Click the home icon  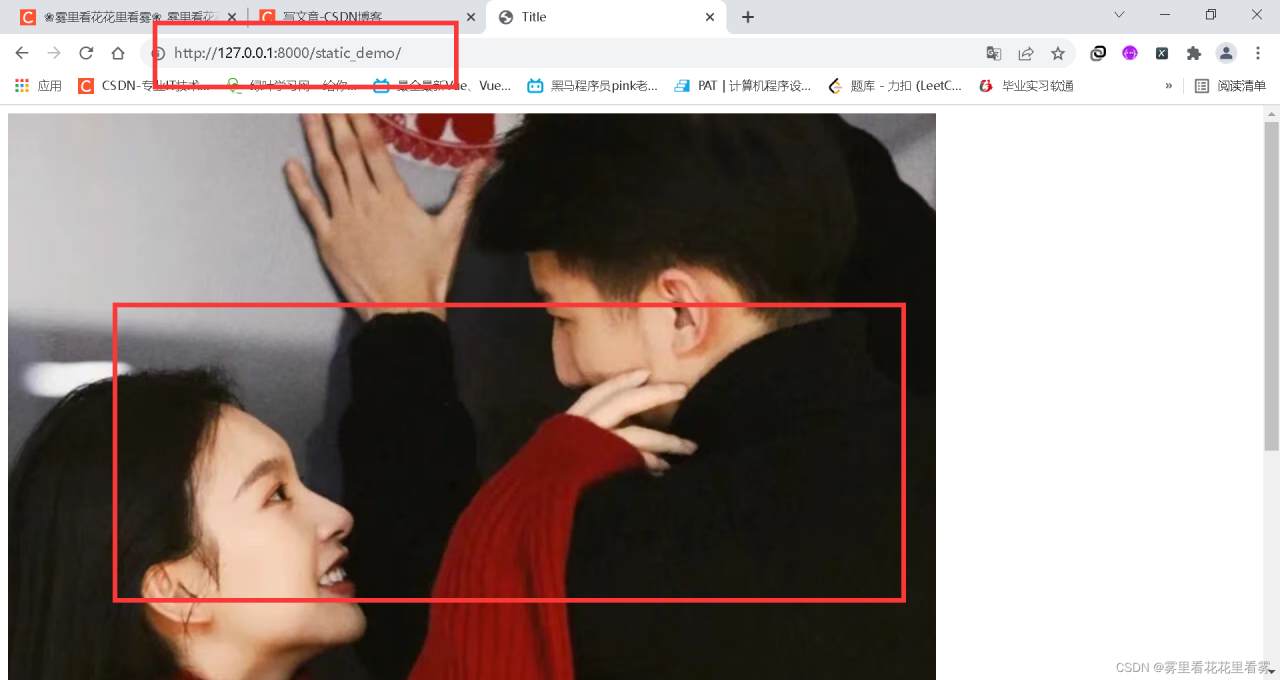click(x=117, y=53)
